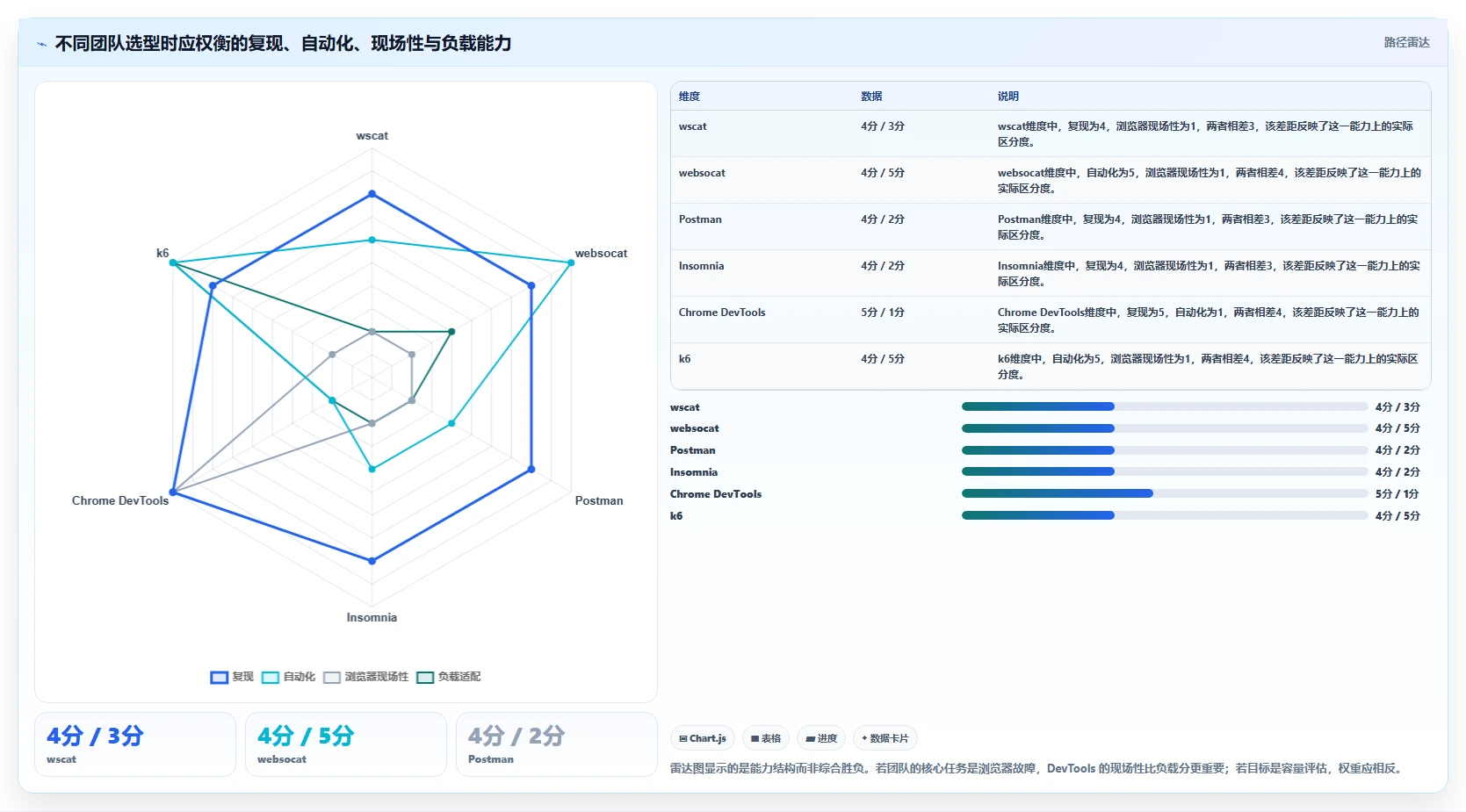Select the 进度 chip

click(821, 738)
